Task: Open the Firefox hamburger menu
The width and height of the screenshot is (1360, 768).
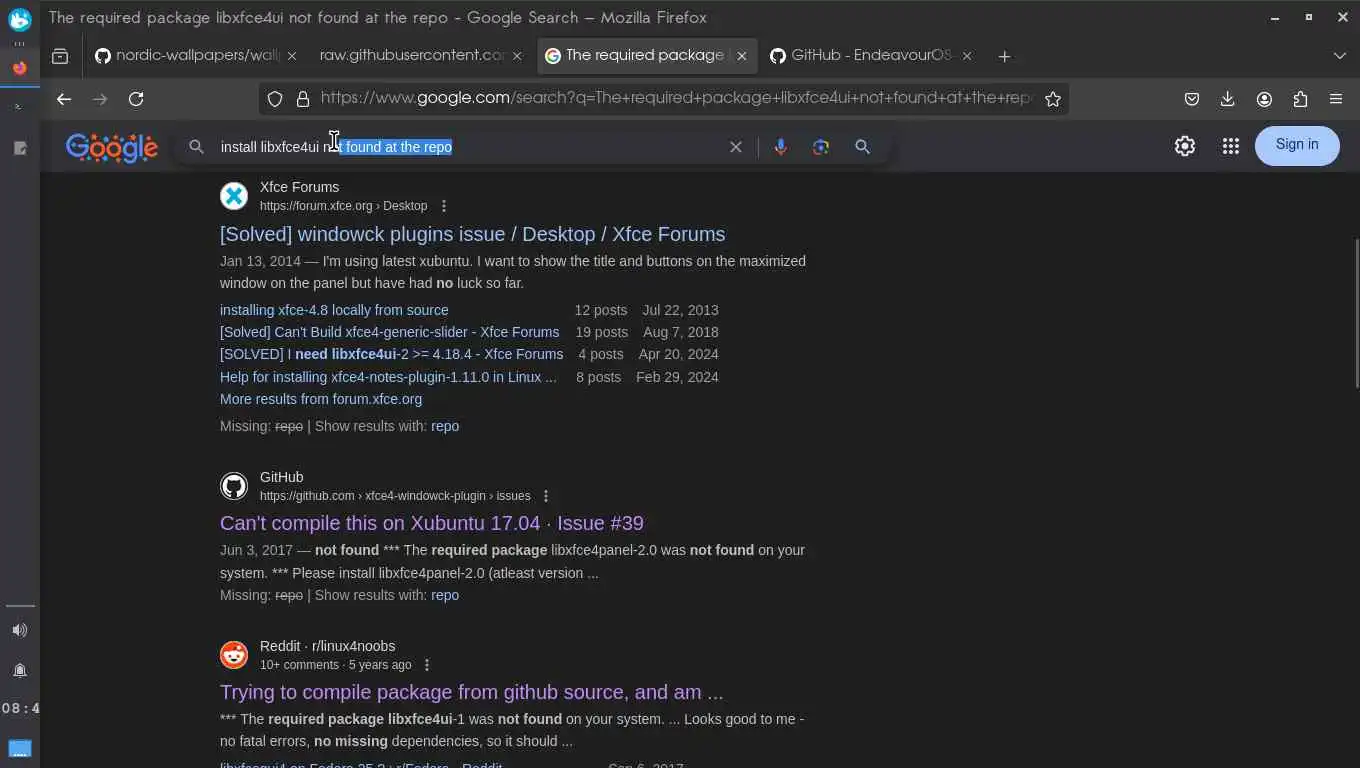Action: pyautogui.click(x=1336, y=99)
